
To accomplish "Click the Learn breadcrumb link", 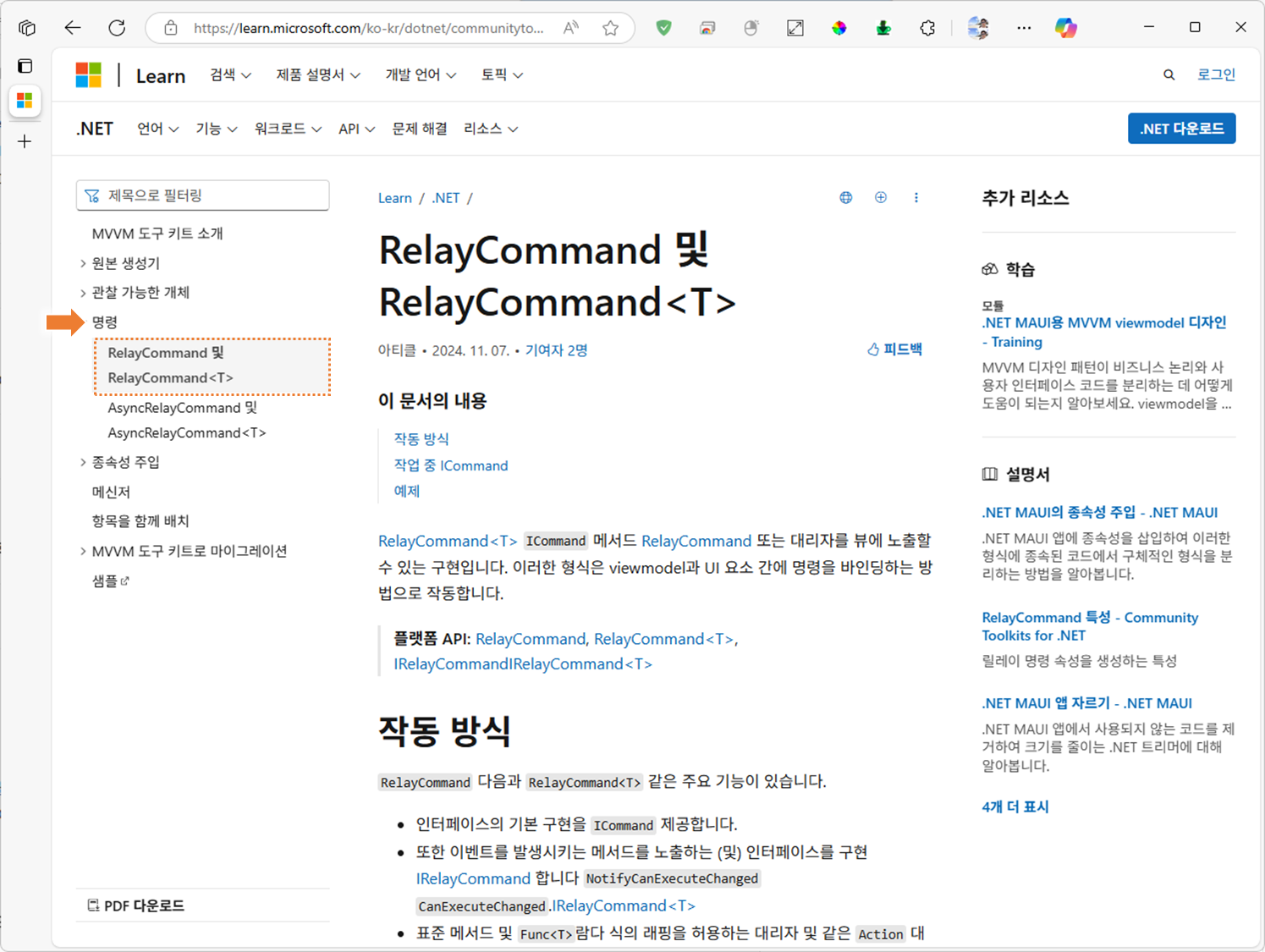I will click(394, 198).
